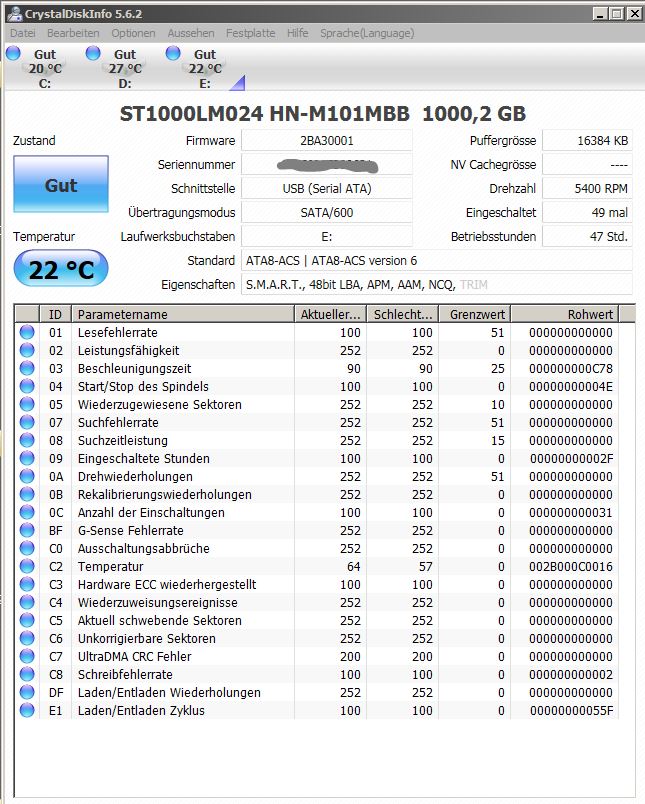Click raw value 0000000055F
The width and height of the screenshot is (645, 804).
[571, 711]
